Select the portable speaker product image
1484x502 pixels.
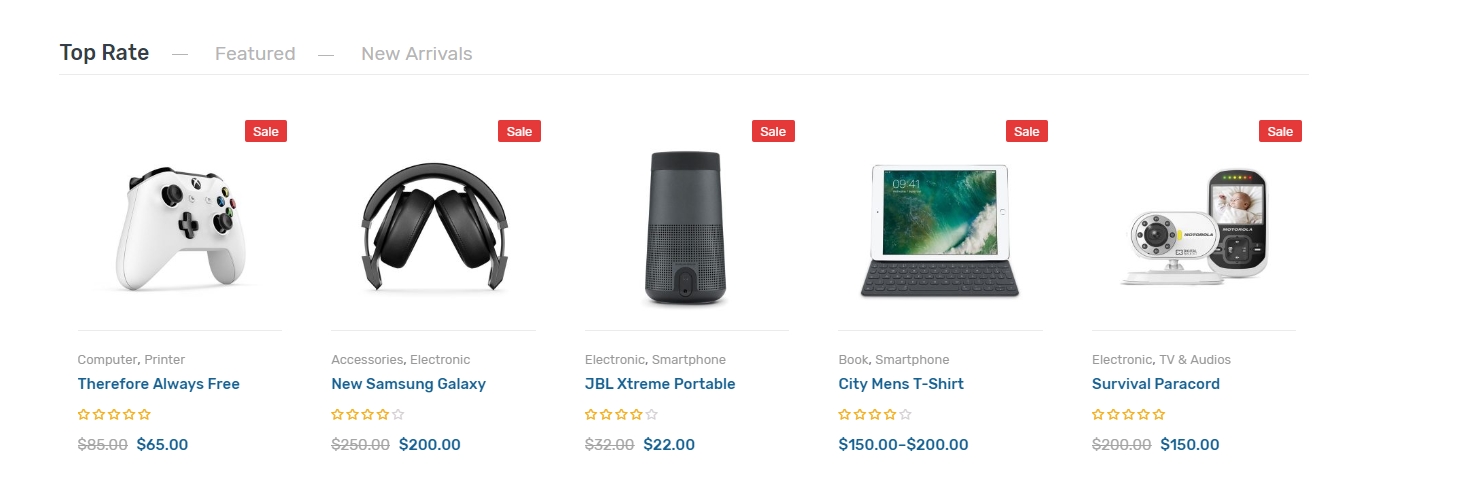(686, 228)
